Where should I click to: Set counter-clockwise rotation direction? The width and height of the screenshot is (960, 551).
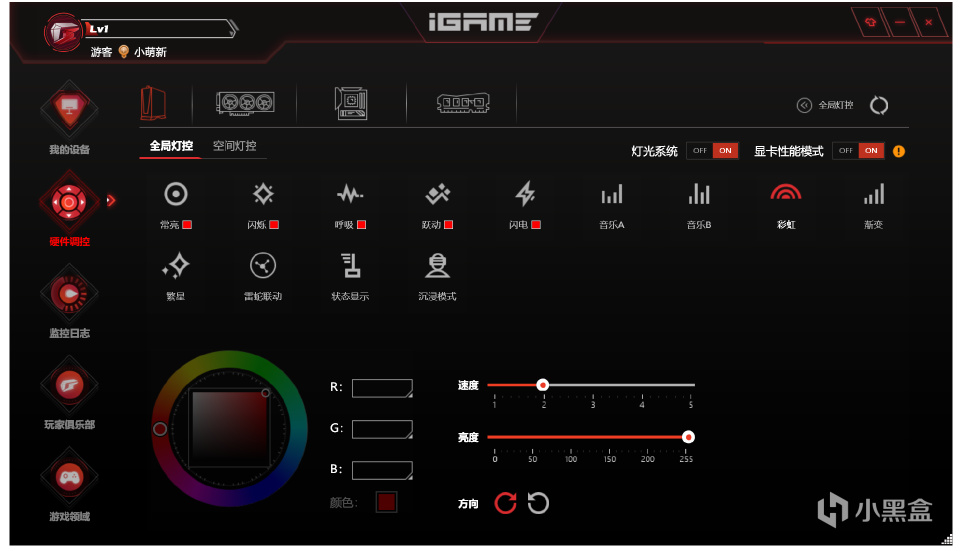tap(538, 503)
